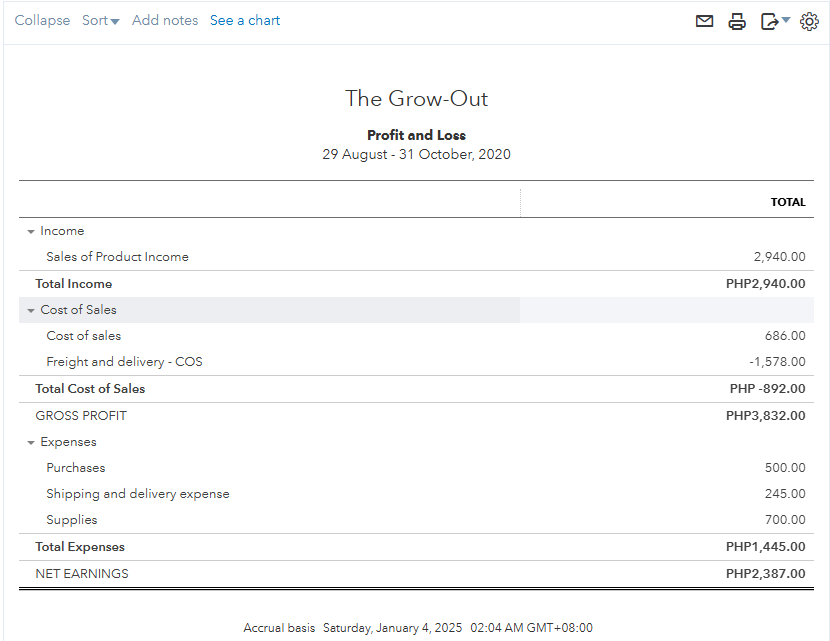
Task: Open Sales of Product Income amount 2,940.00
Action: pyautogui.click(x=779, y=257)
